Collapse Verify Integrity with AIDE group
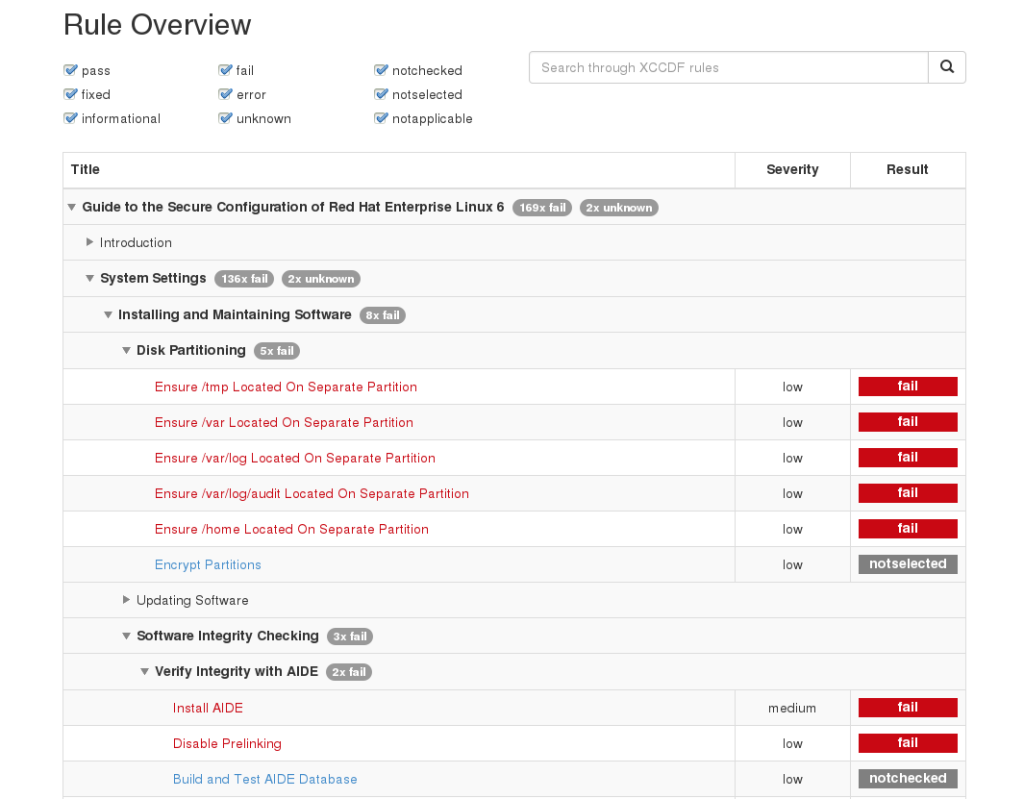This screenshot has width=1024, height=799. pyautogui.click(x=145, y=672)
